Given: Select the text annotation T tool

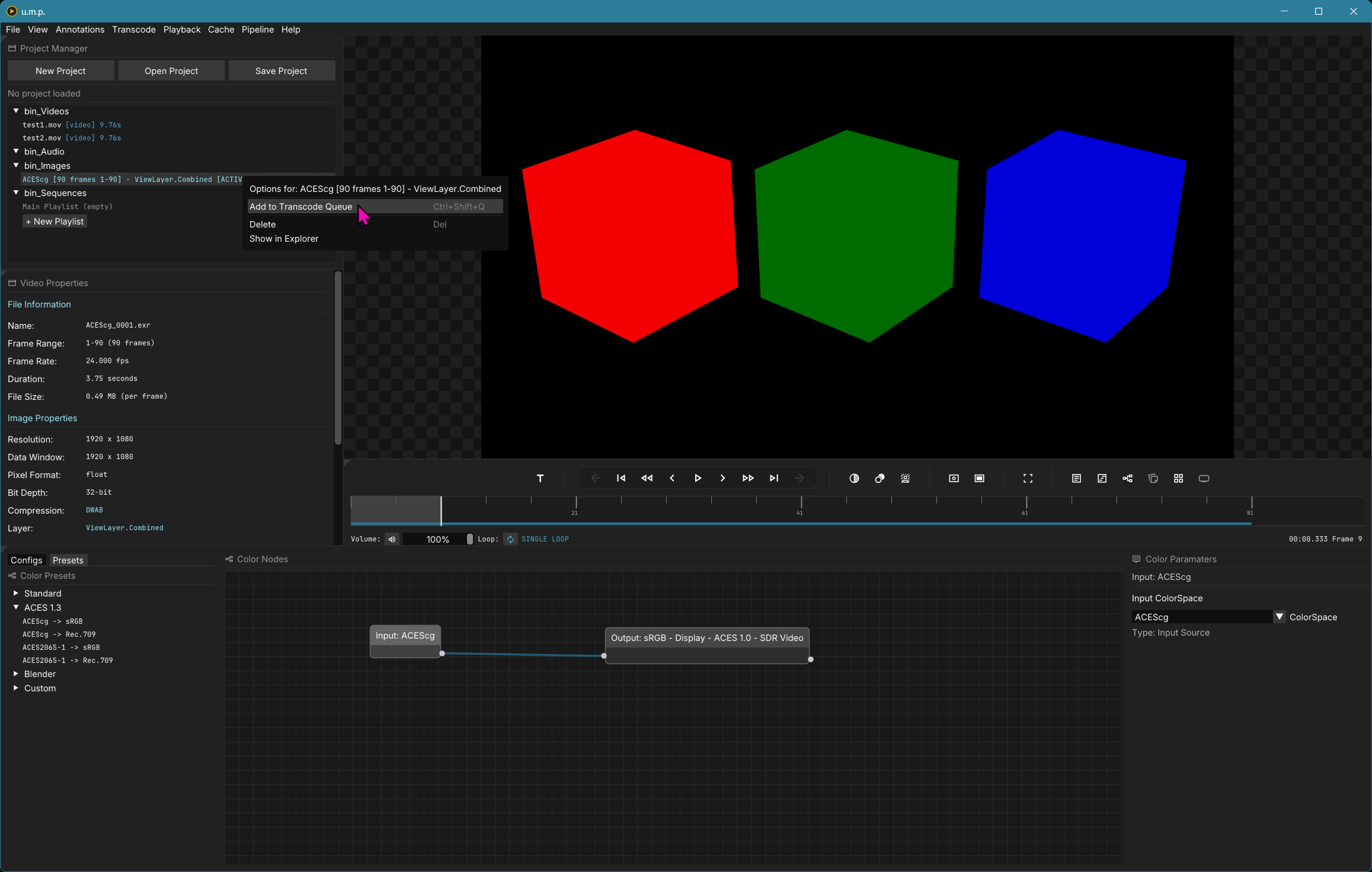Looking at the screenshot, I should click(x=540, y=478).
